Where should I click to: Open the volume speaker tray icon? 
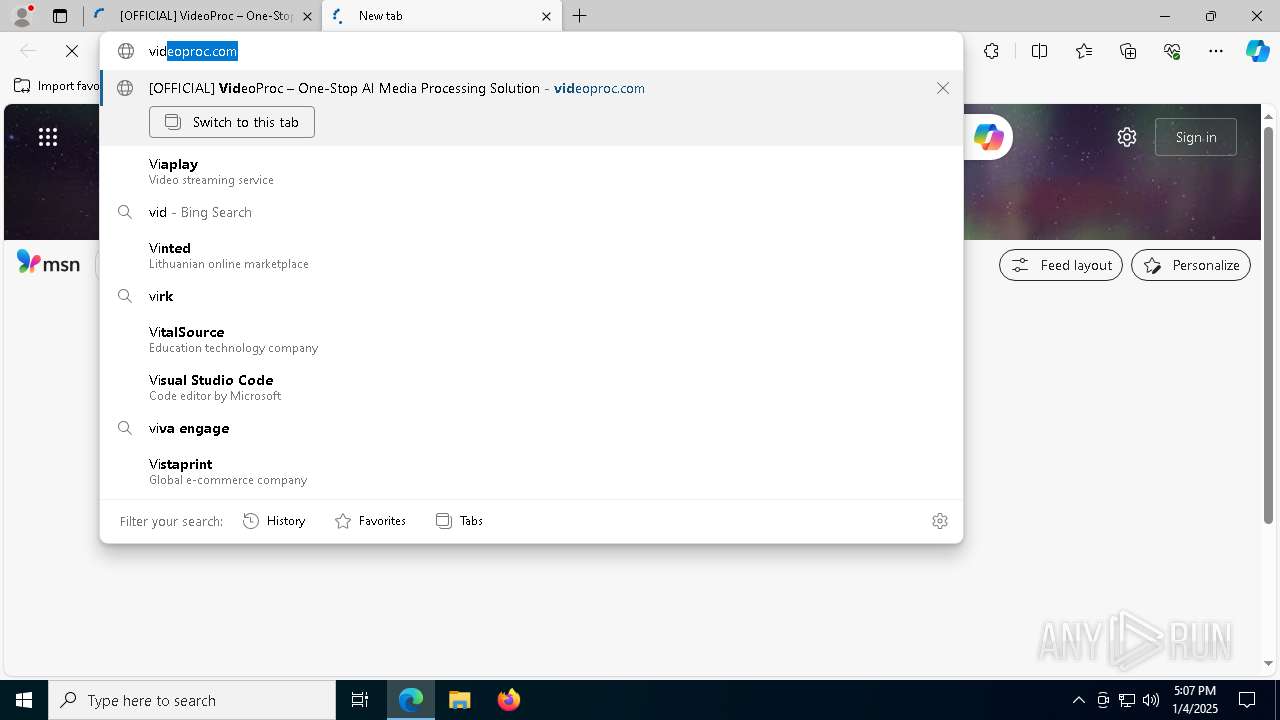pos(1151,700)
